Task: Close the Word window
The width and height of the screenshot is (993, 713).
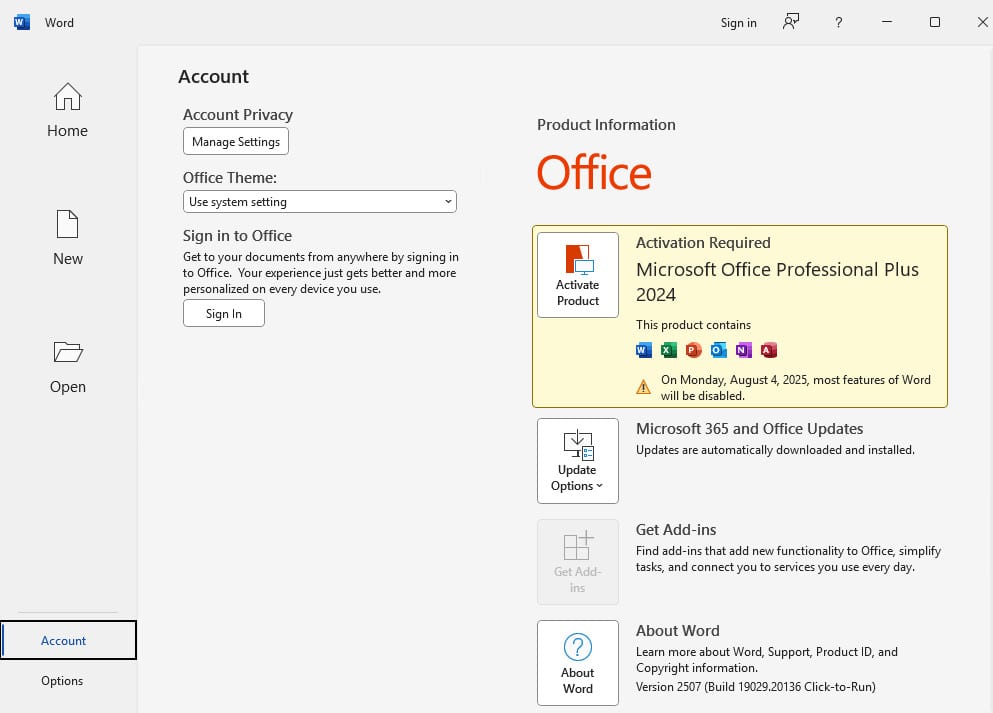Action: (982, 22)
